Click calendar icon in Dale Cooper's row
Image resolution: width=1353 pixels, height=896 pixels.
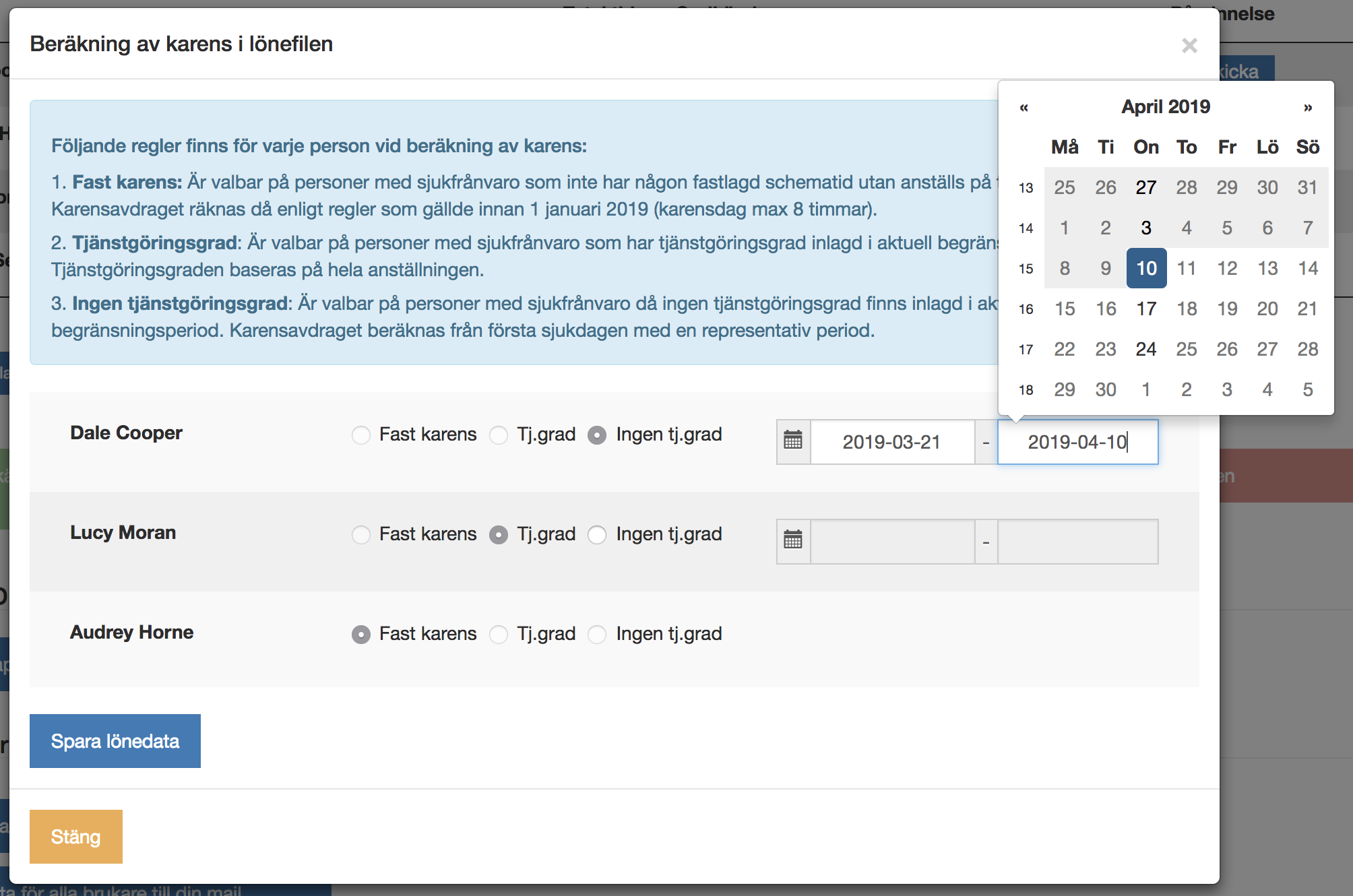793,442
